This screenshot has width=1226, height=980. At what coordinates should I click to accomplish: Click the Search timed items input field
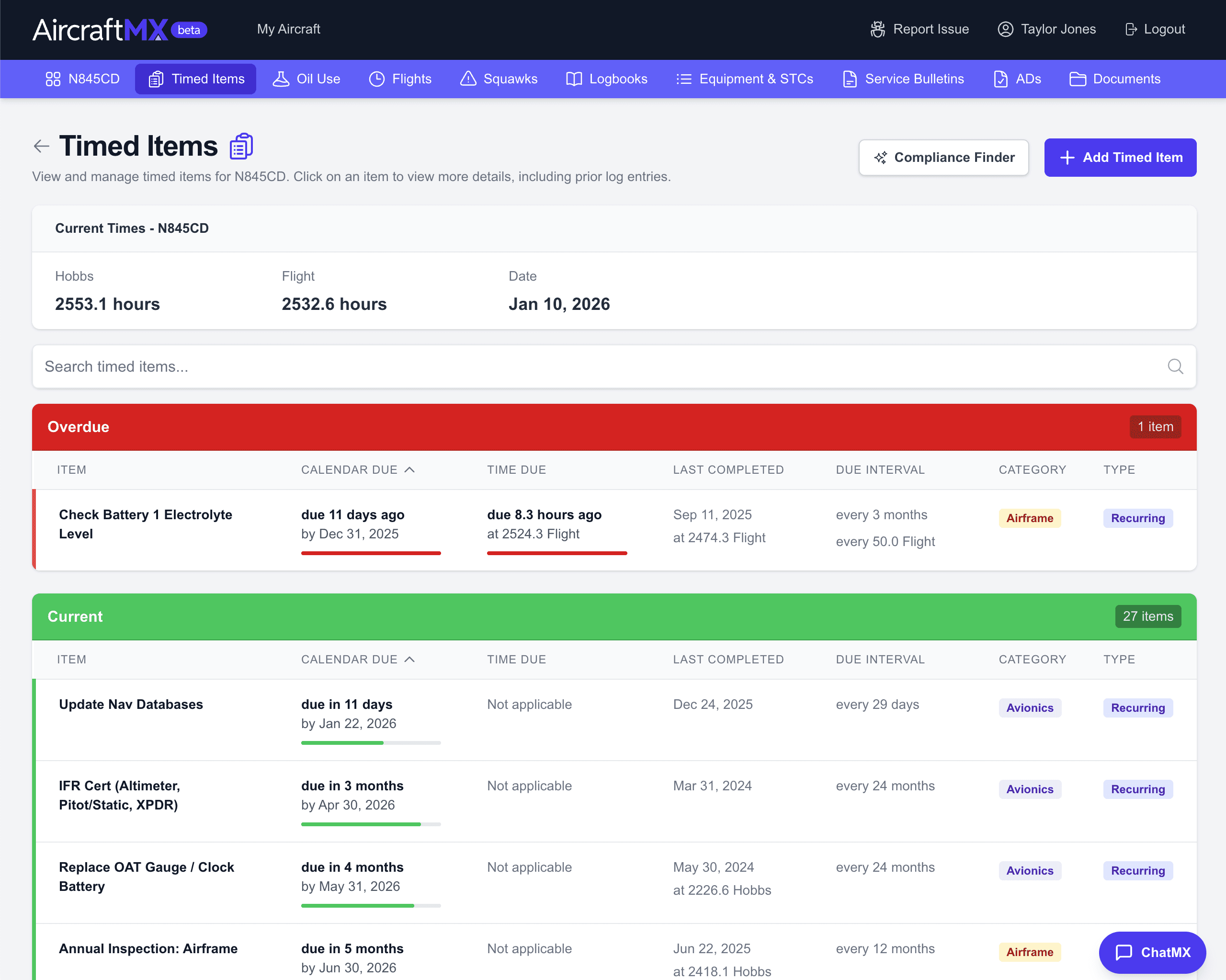568,366
